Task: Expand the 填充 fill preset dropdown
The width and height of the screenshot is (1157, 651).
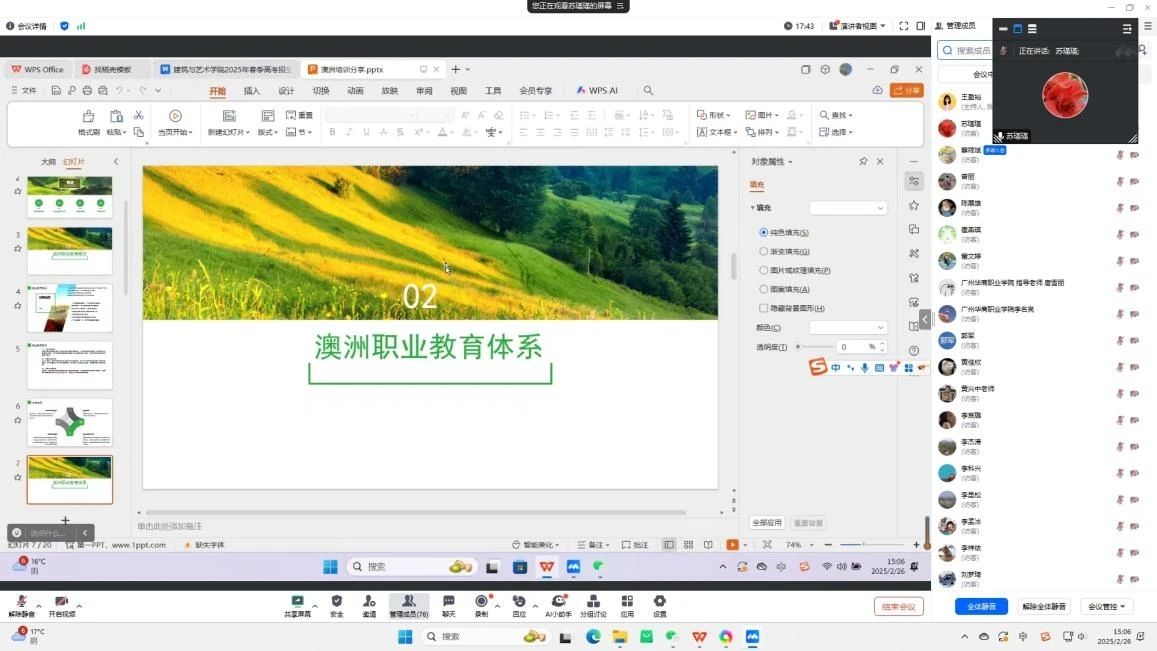Action: click(x=848, y=208)
